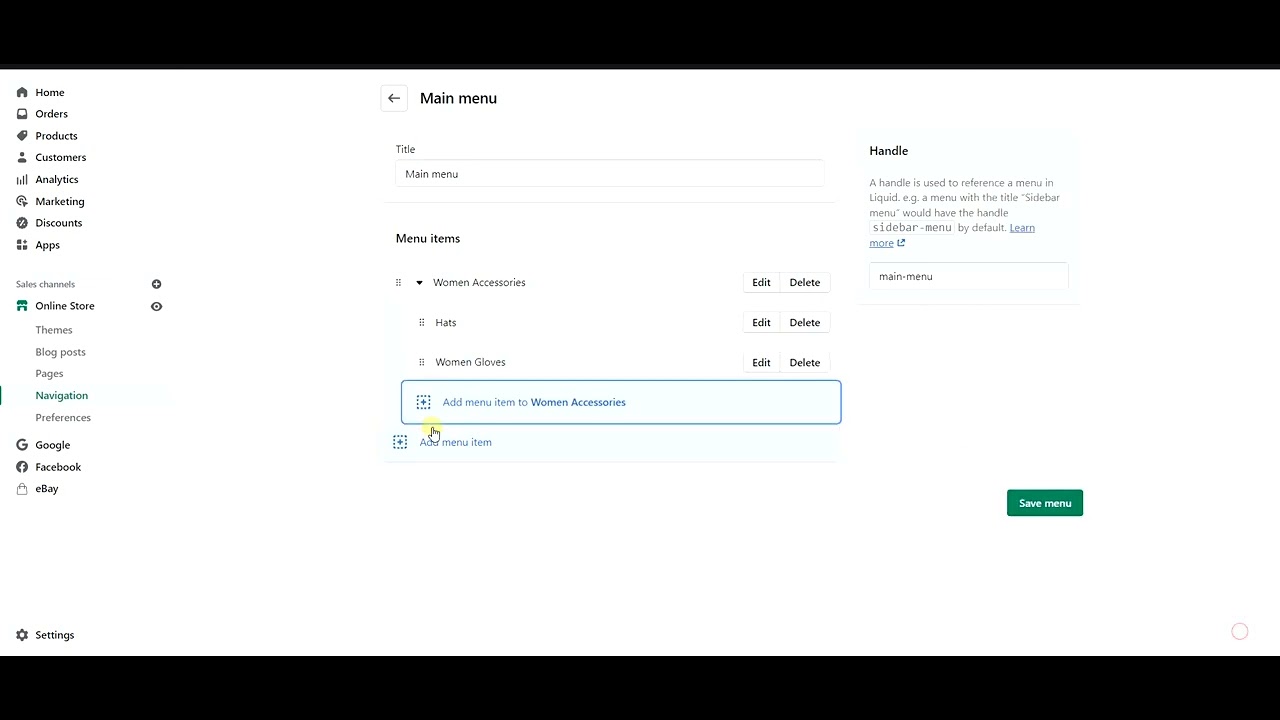Click the Orders inbox icon
1280x720 pixels.
[x=22, y=114]
